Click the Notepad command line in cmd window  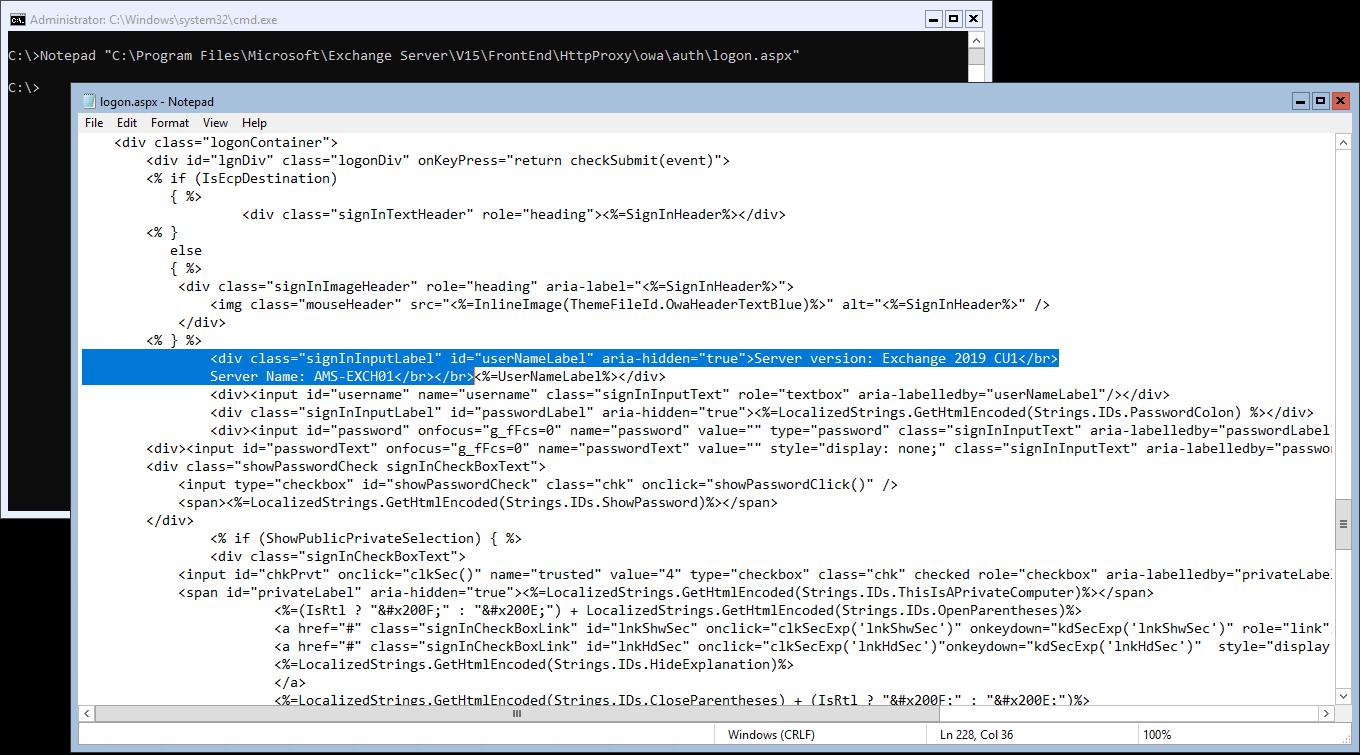pos(403,56)
